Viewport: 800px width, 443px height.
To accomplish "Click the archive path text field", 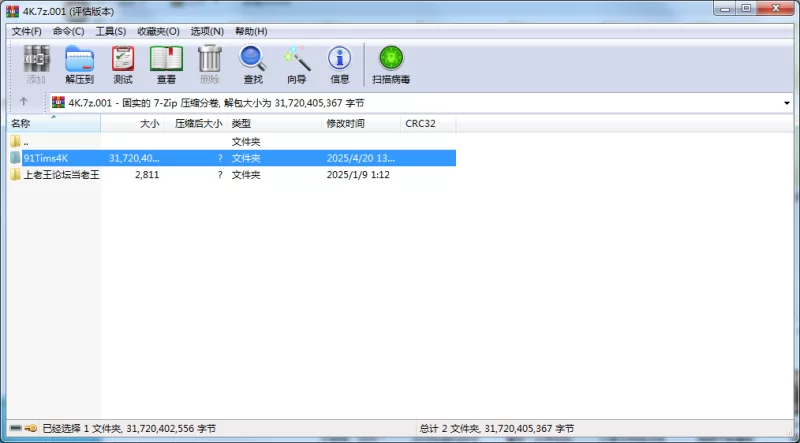I will click(x=421, y=103).
